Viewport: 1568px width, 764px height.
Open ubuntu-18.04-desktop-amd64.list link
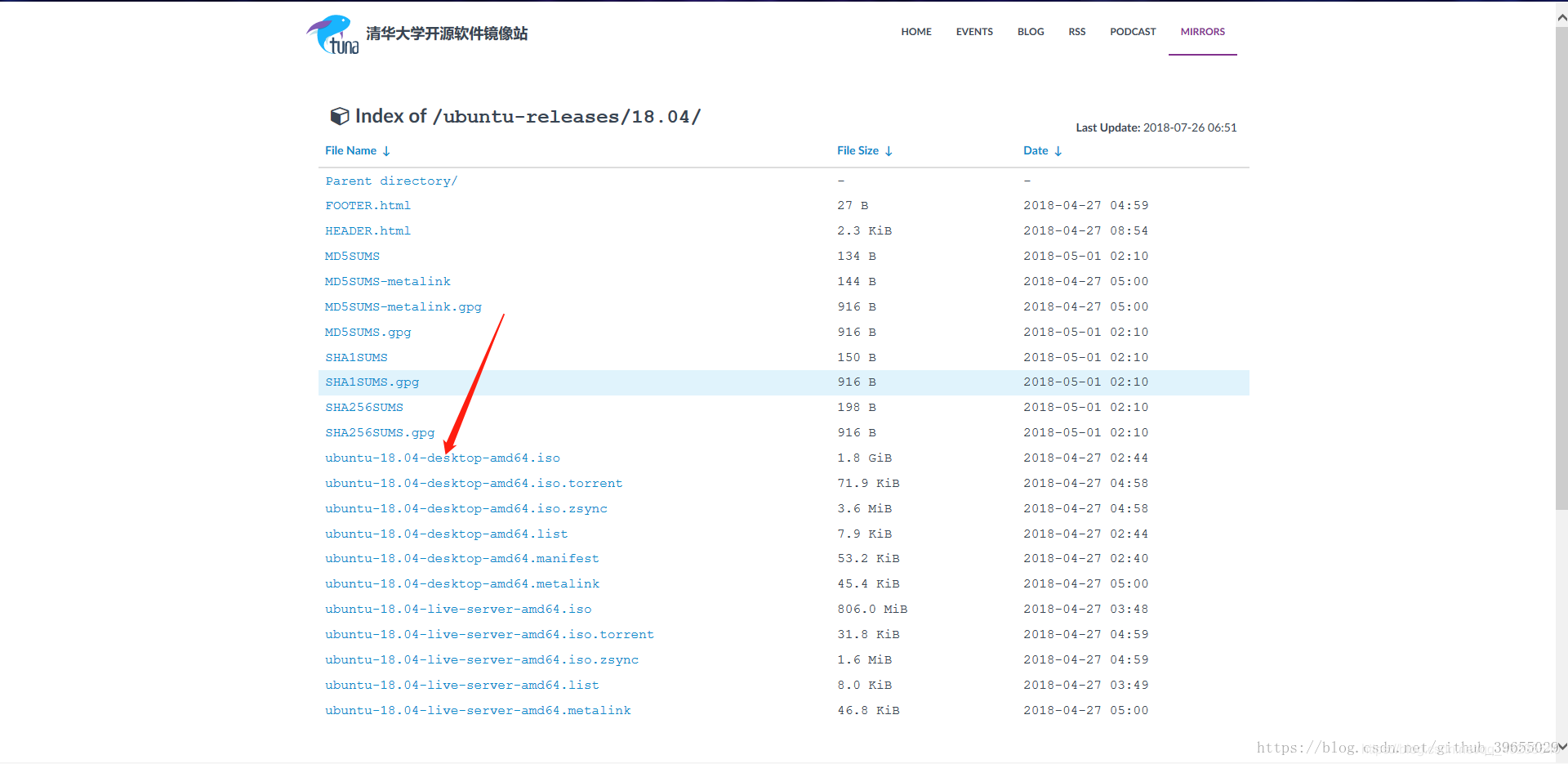click(447, 534)
